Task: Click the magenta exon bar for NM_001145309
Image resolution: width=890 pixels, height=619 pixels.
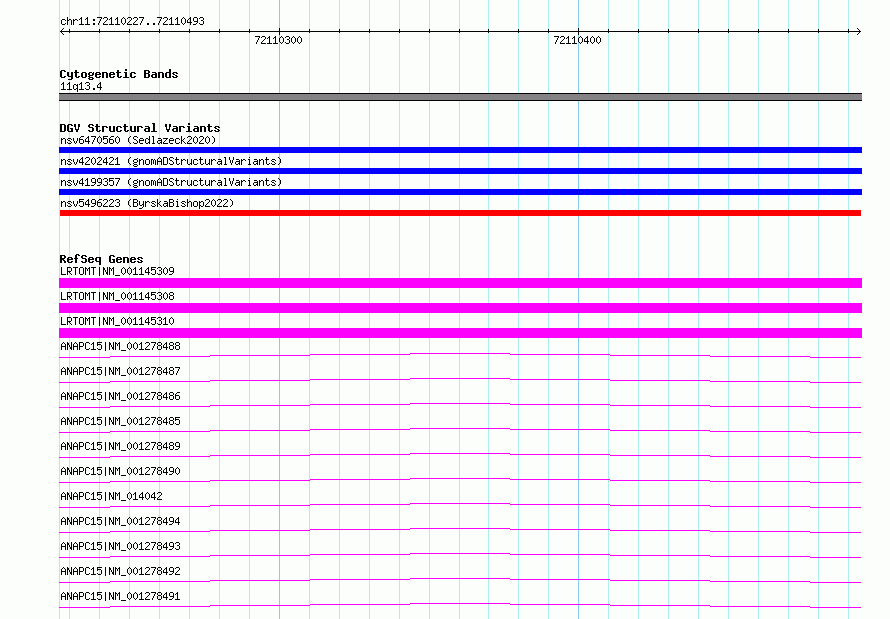Action: pos(460,283)
